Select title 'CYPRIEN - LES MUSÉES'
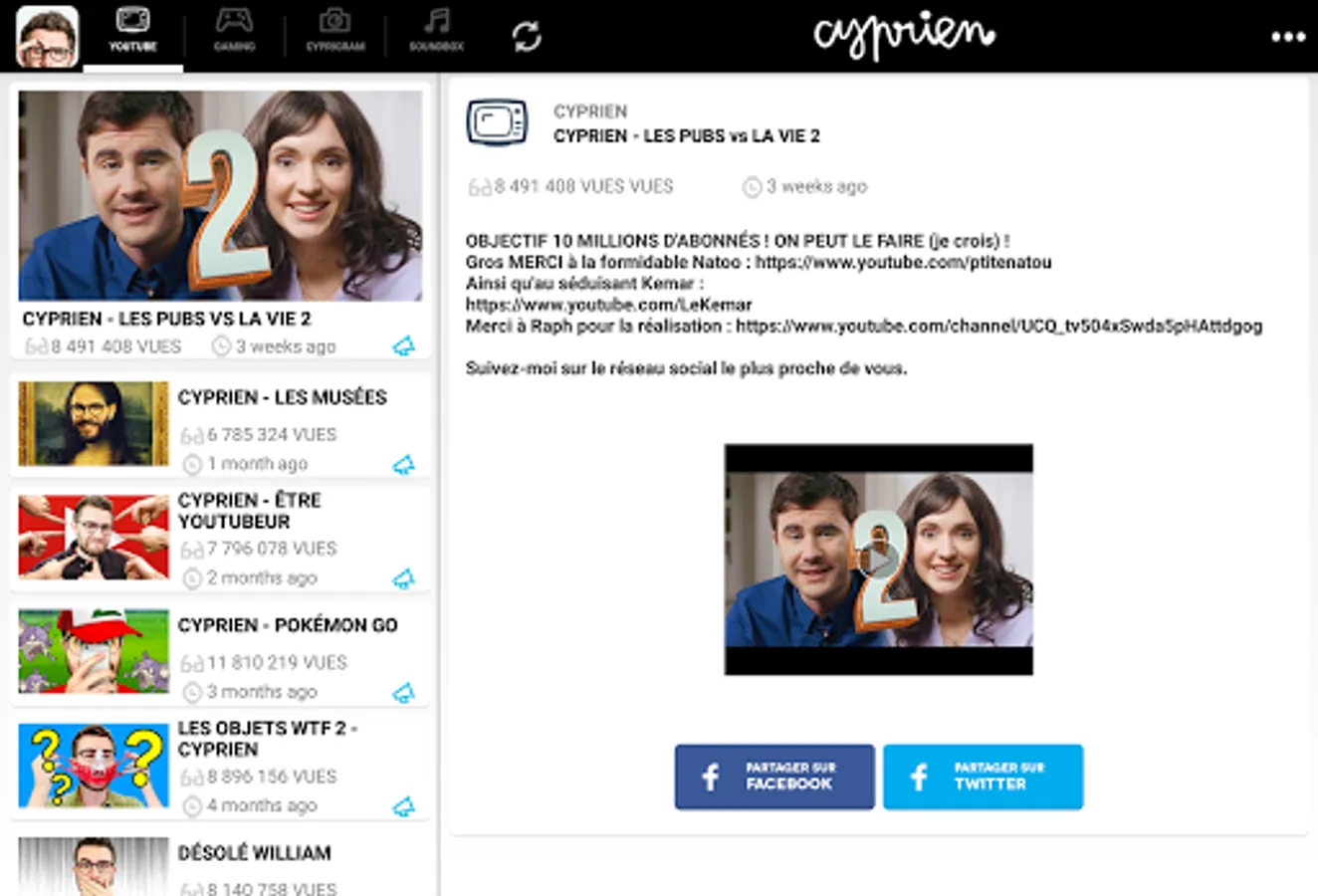This screenshot has width=1318, height=896. (282, 397)
